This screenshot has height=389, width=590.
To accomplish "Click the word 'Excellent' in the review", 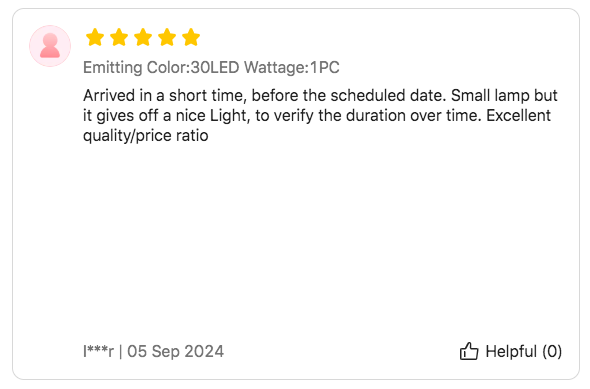I will click(x=519, y=115).
